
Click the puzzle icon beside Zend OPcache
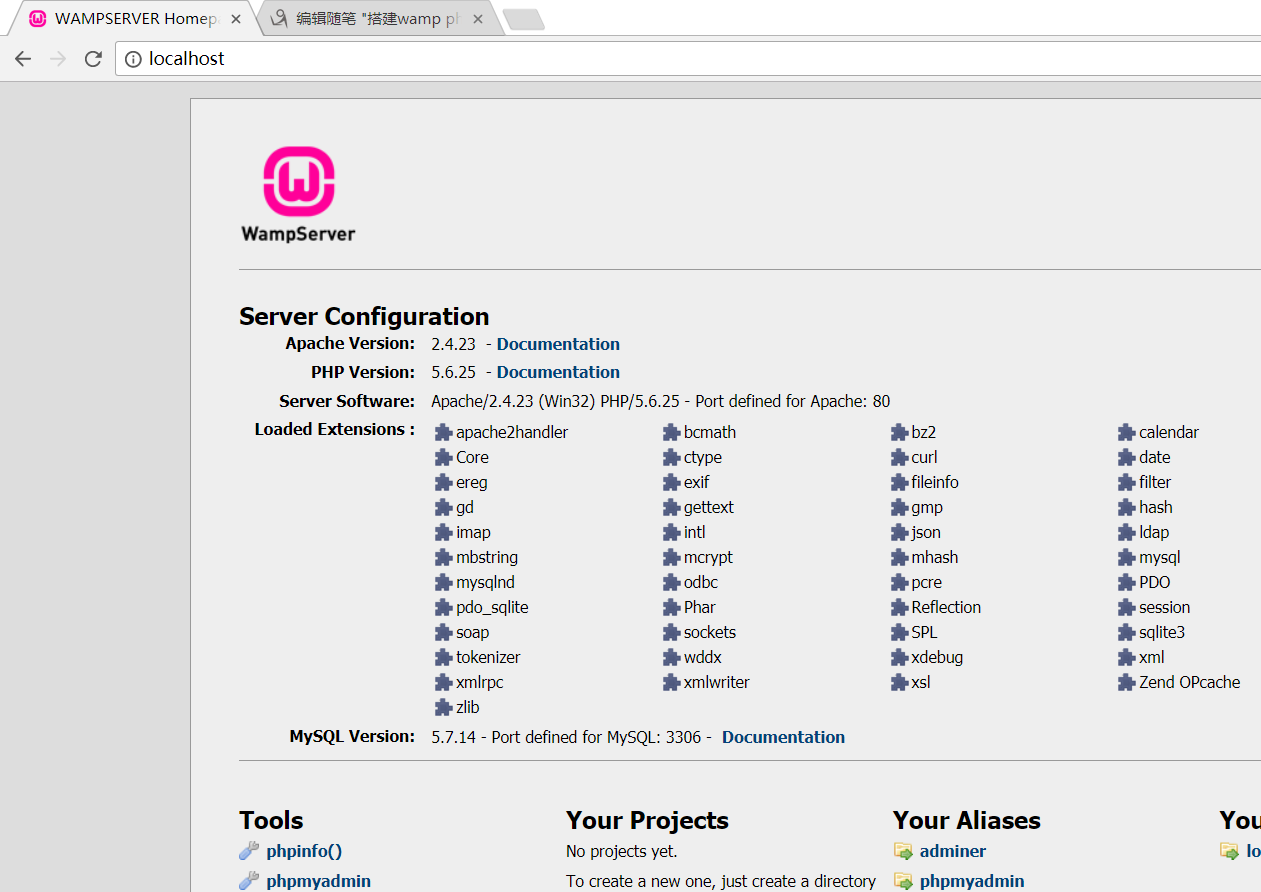[x=1127, y=682]
